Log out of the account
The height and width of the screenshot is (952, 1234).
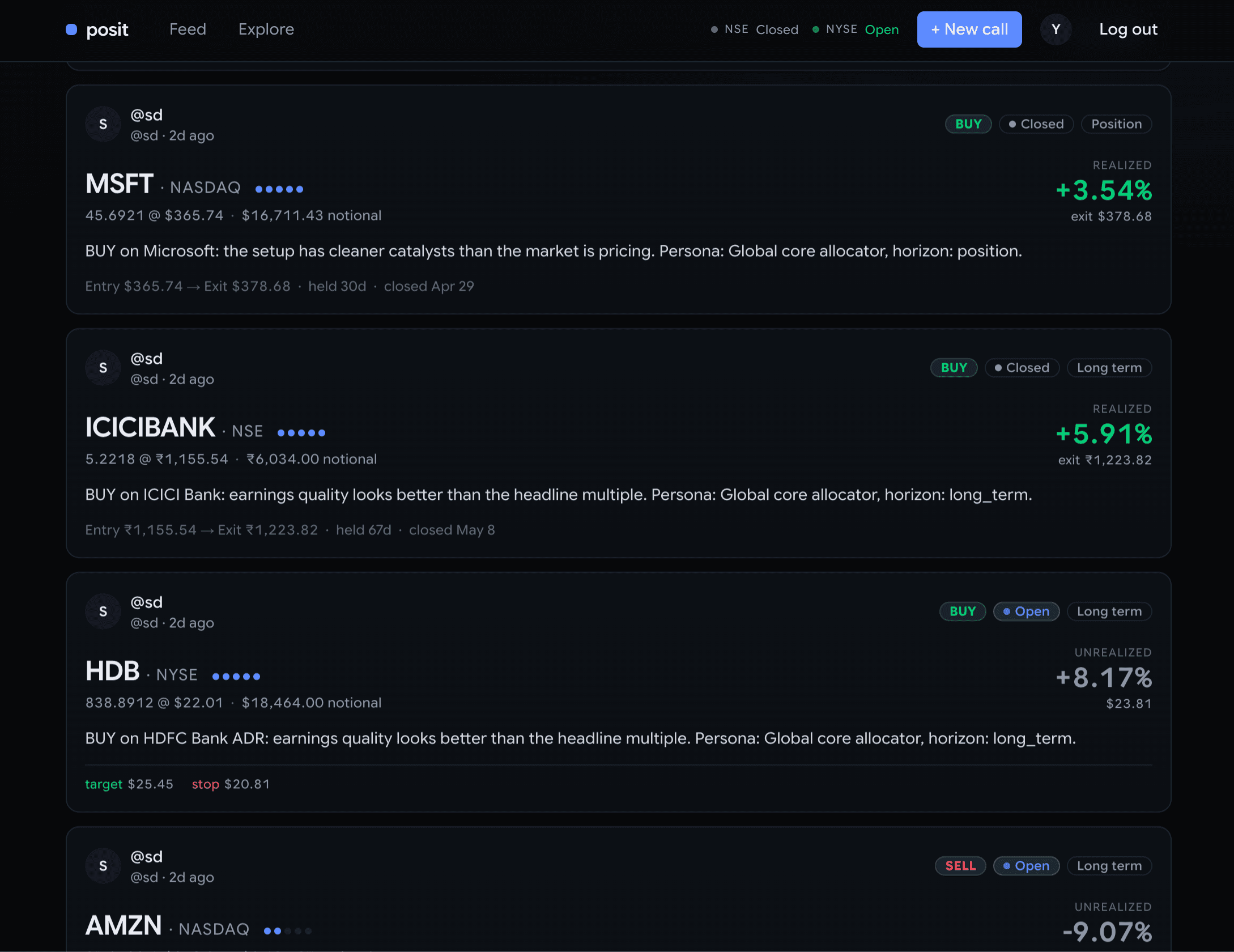[x=1128, y=29]
